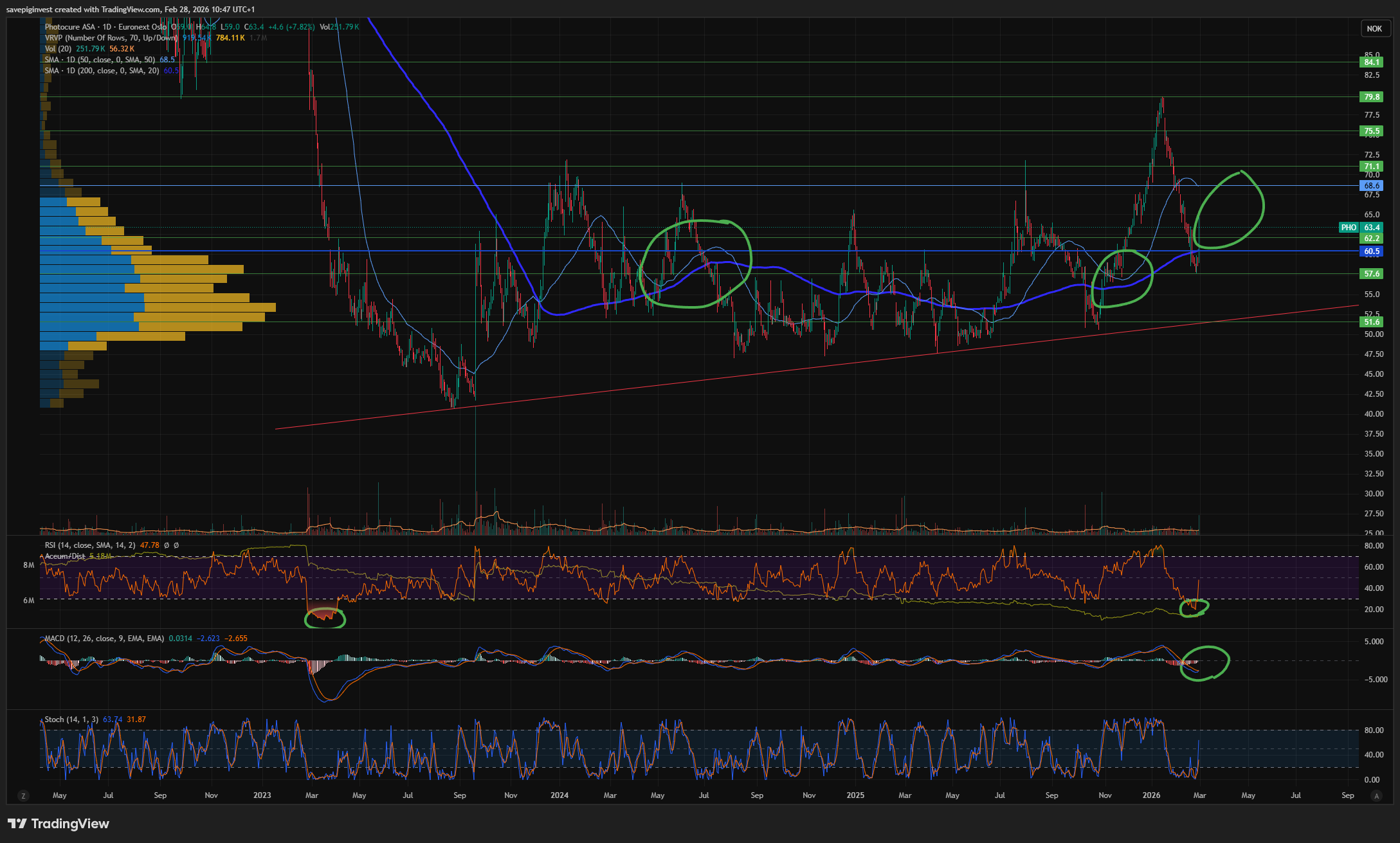Open the Photocure ASA symbol legend

pyautogui.click(x=69, y=27)
